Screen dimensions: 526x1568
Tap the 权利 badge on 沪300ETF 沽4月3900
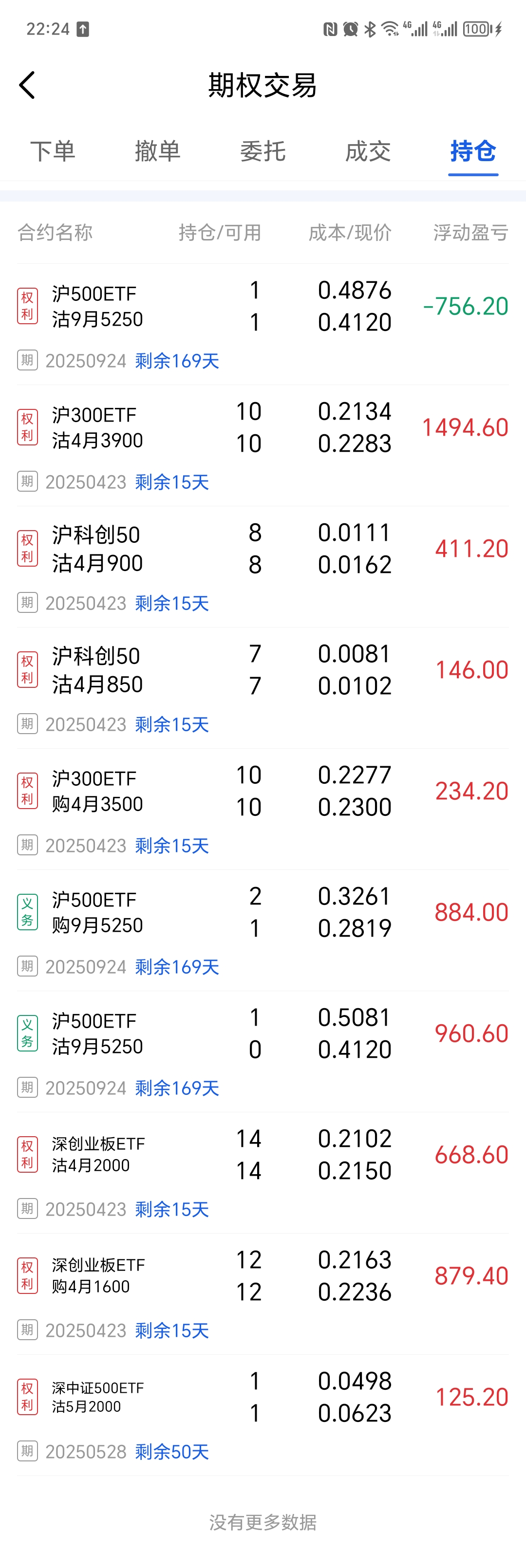(27, 427)
